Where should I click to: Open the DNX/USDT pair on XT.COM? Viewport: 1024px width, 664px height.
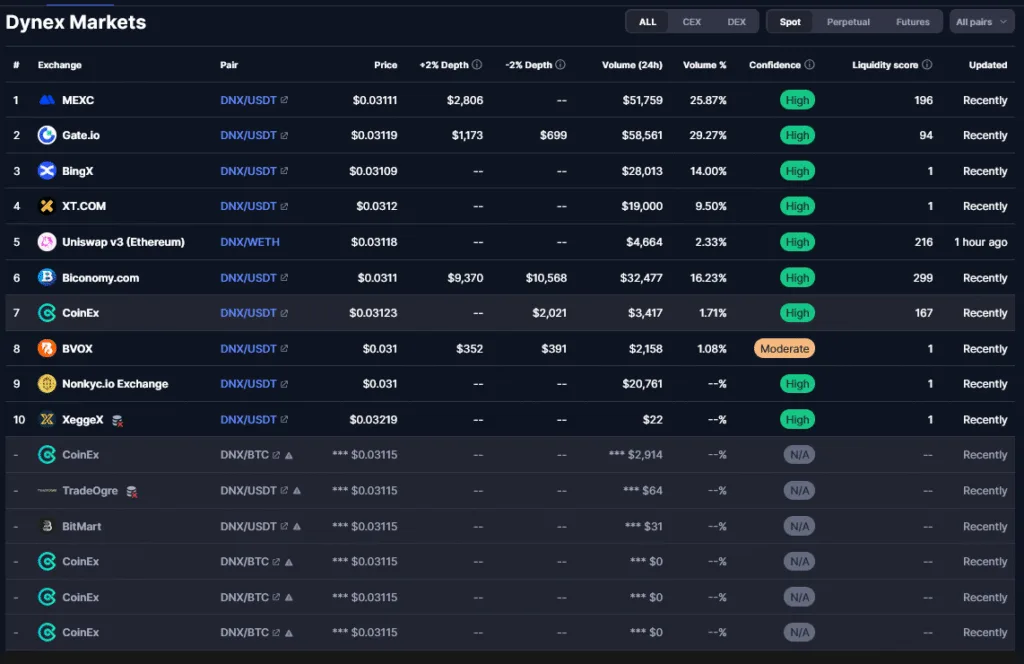[x=248, y=206]
